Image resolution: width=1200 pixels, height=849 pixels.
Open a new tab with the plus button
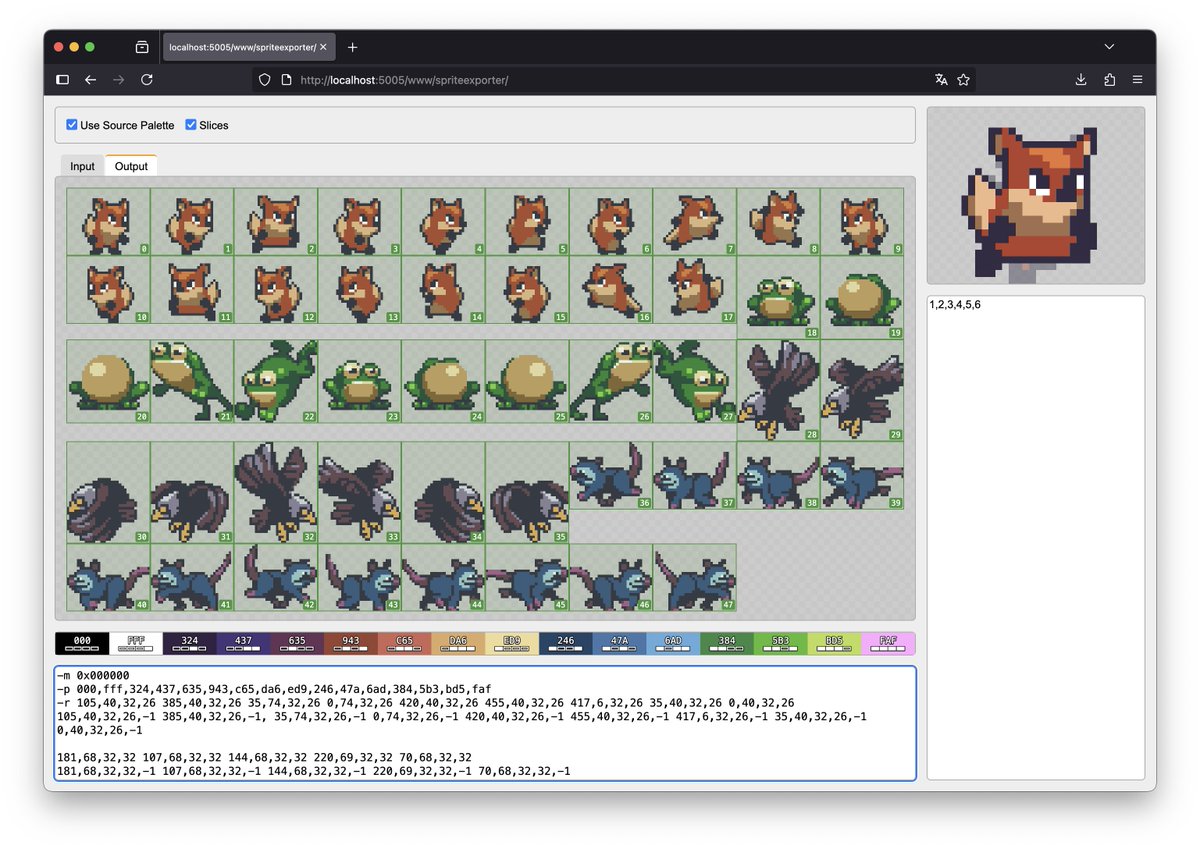(352, 47)
